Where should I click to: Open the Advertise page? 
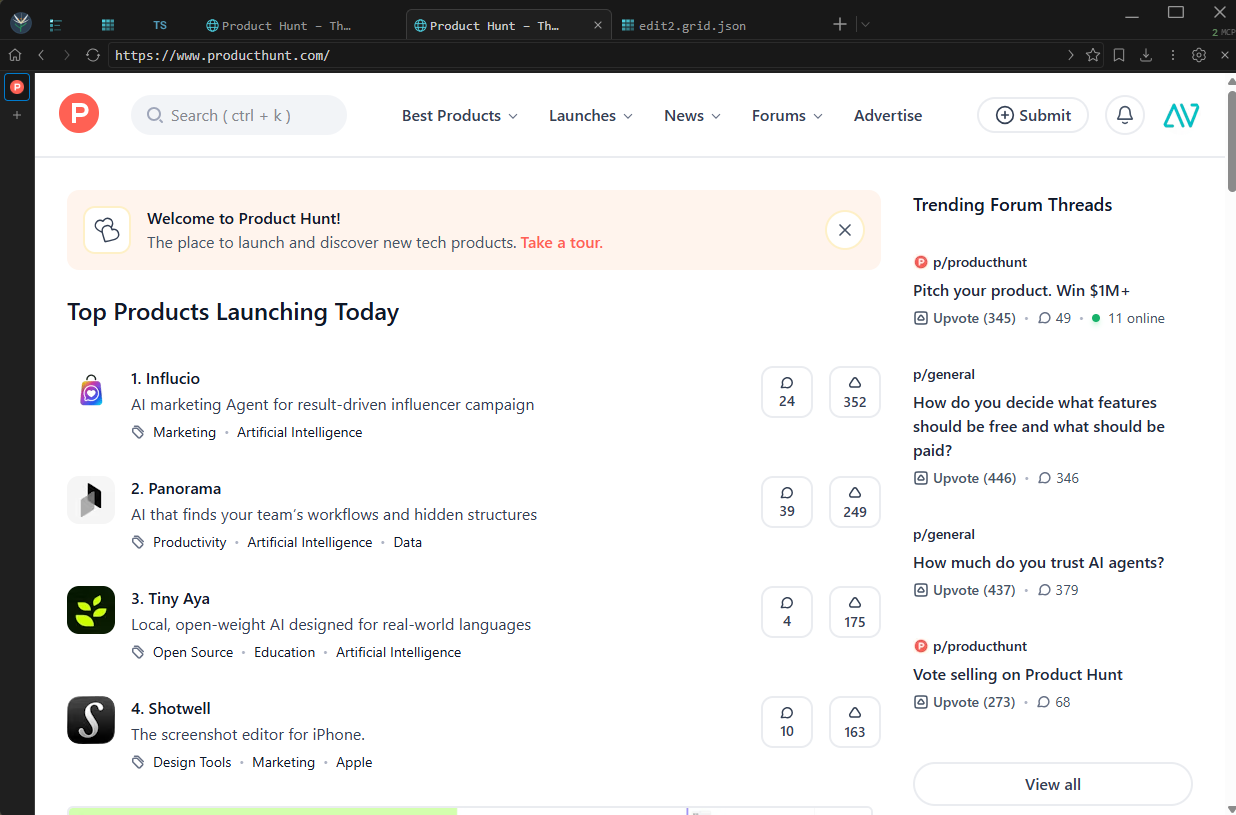pos(888,115)
